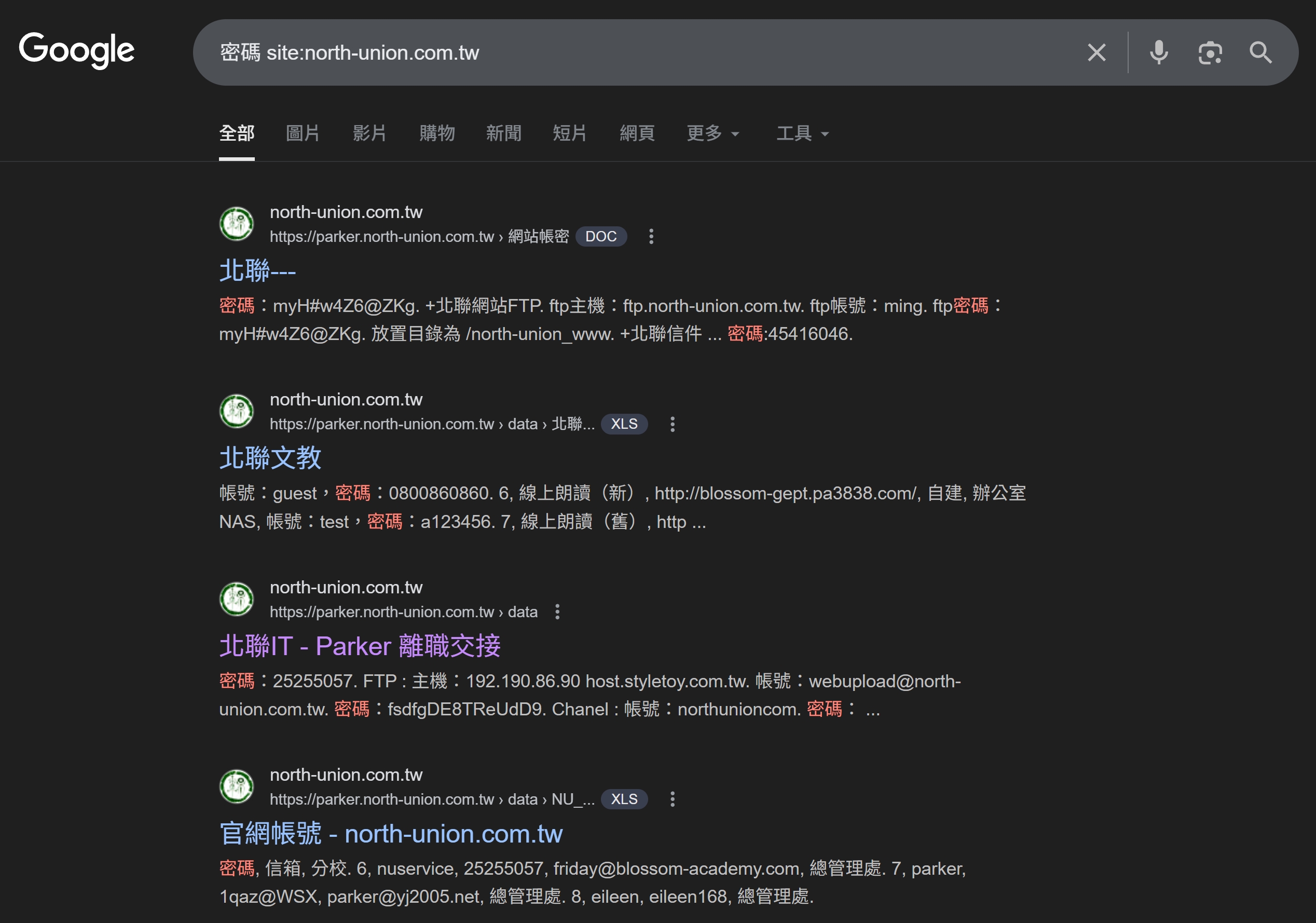The image size is (1316, 923).
Task: Open the three-dot menu for the 北聯--- DOC result
Action: [x=651, y=236]
